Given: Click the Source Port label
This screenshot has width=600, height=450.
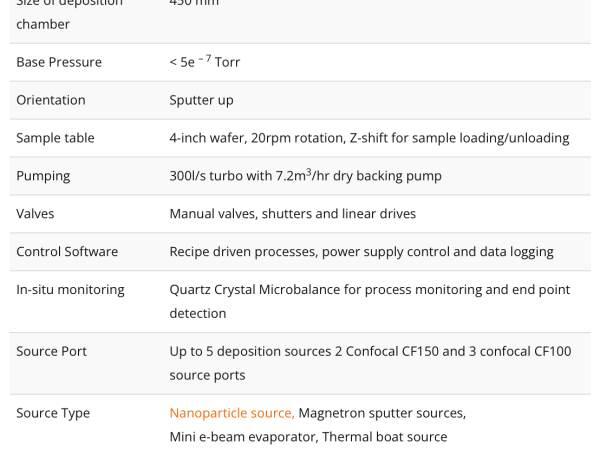Looking at the screenshot, I should (51, 351).
